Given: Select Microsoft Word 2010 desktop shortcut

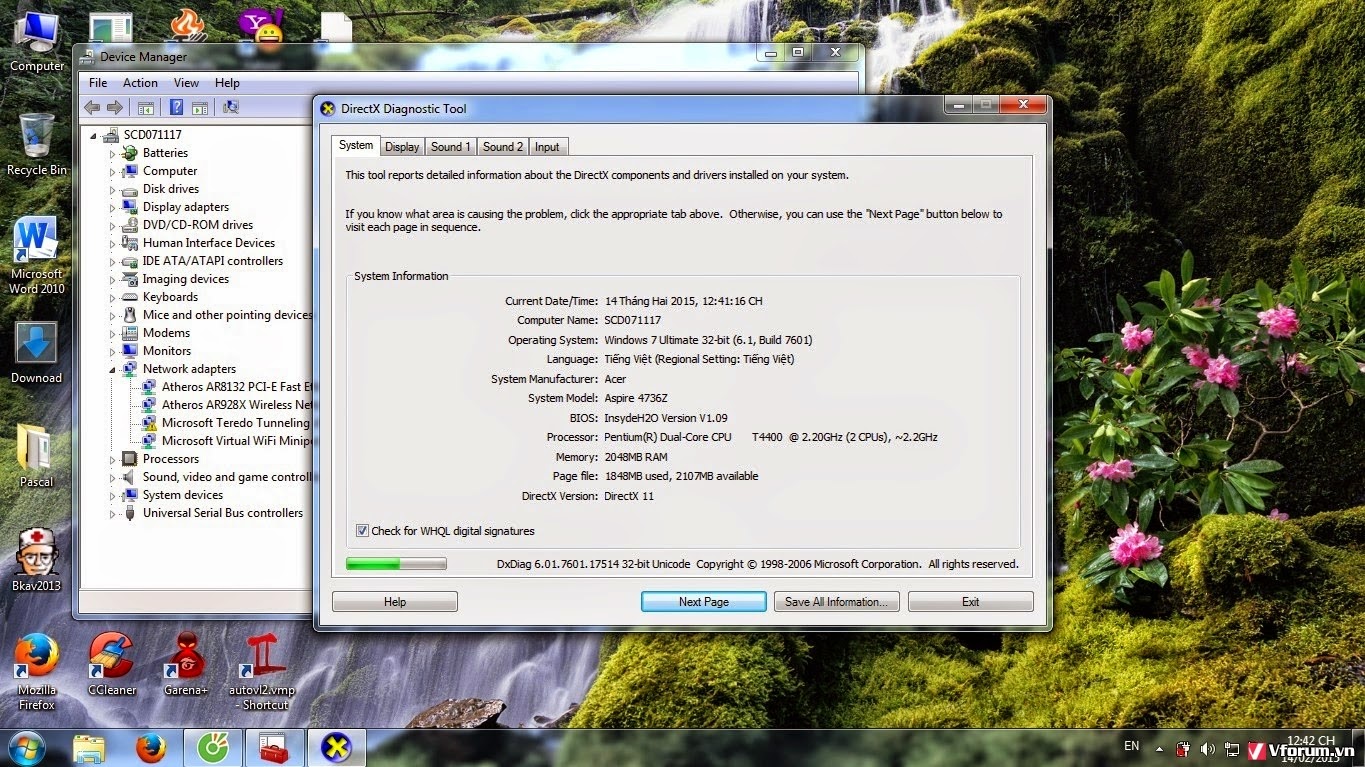Looking at the screenshot, I should [x=37, y=256].
